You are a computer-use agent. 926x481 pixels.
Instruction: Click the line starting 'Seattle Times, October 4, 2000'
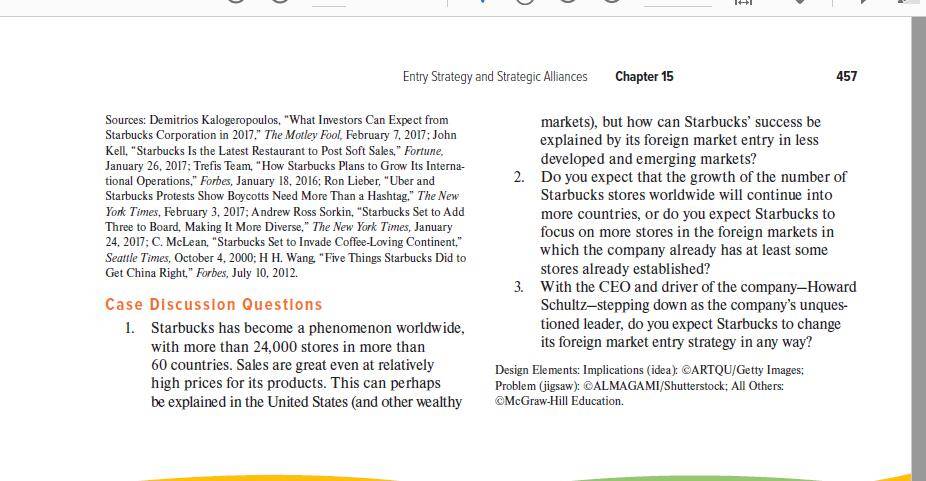[x=286, y=258]
